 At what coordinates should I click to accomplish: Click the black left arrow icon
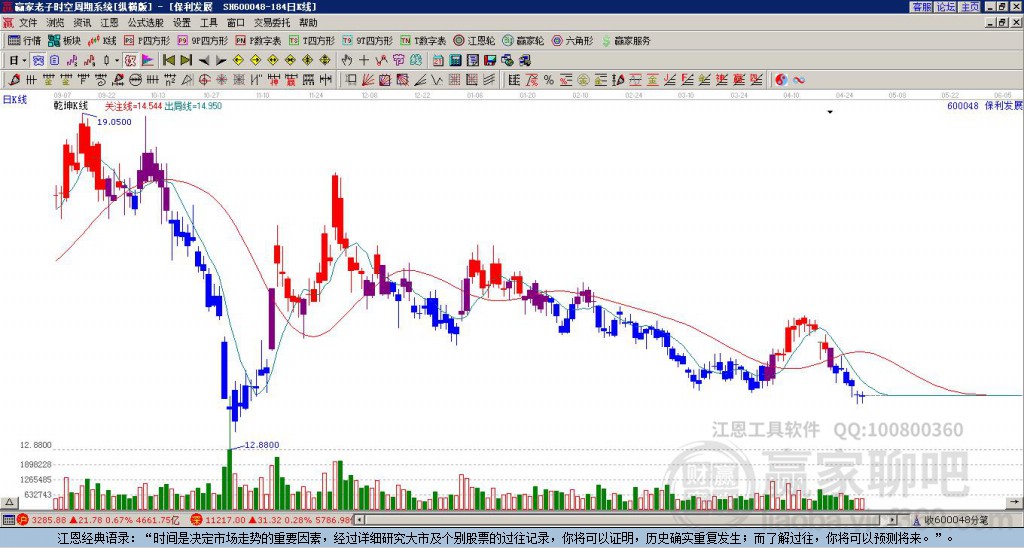pos(204,61)
